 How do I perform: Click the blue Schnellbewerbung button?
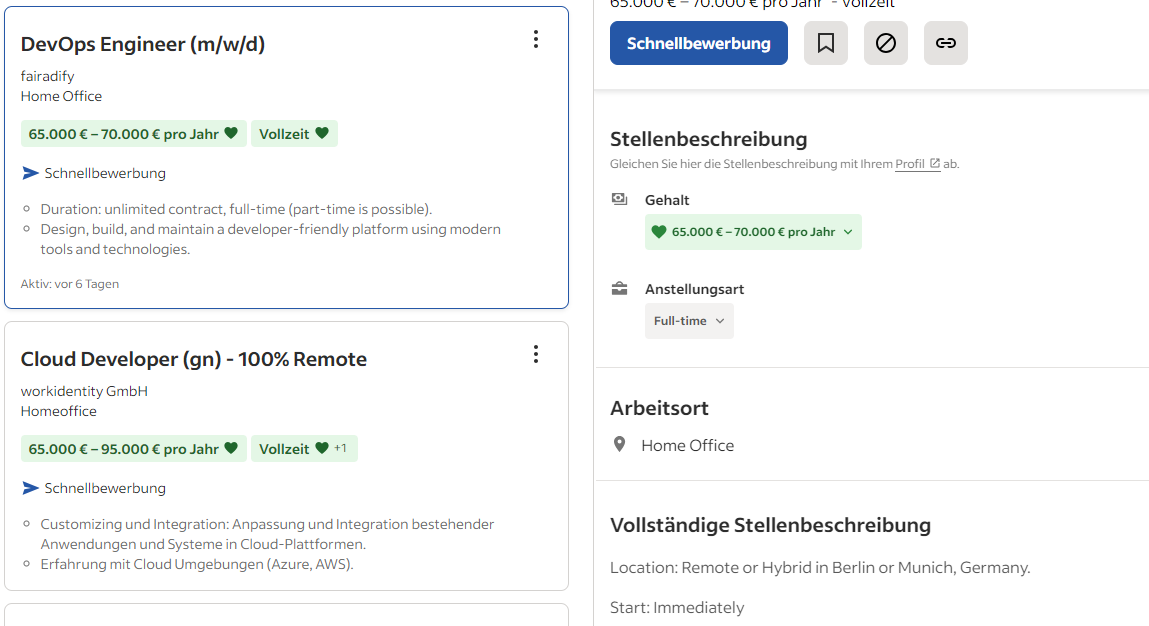[698, 43]
